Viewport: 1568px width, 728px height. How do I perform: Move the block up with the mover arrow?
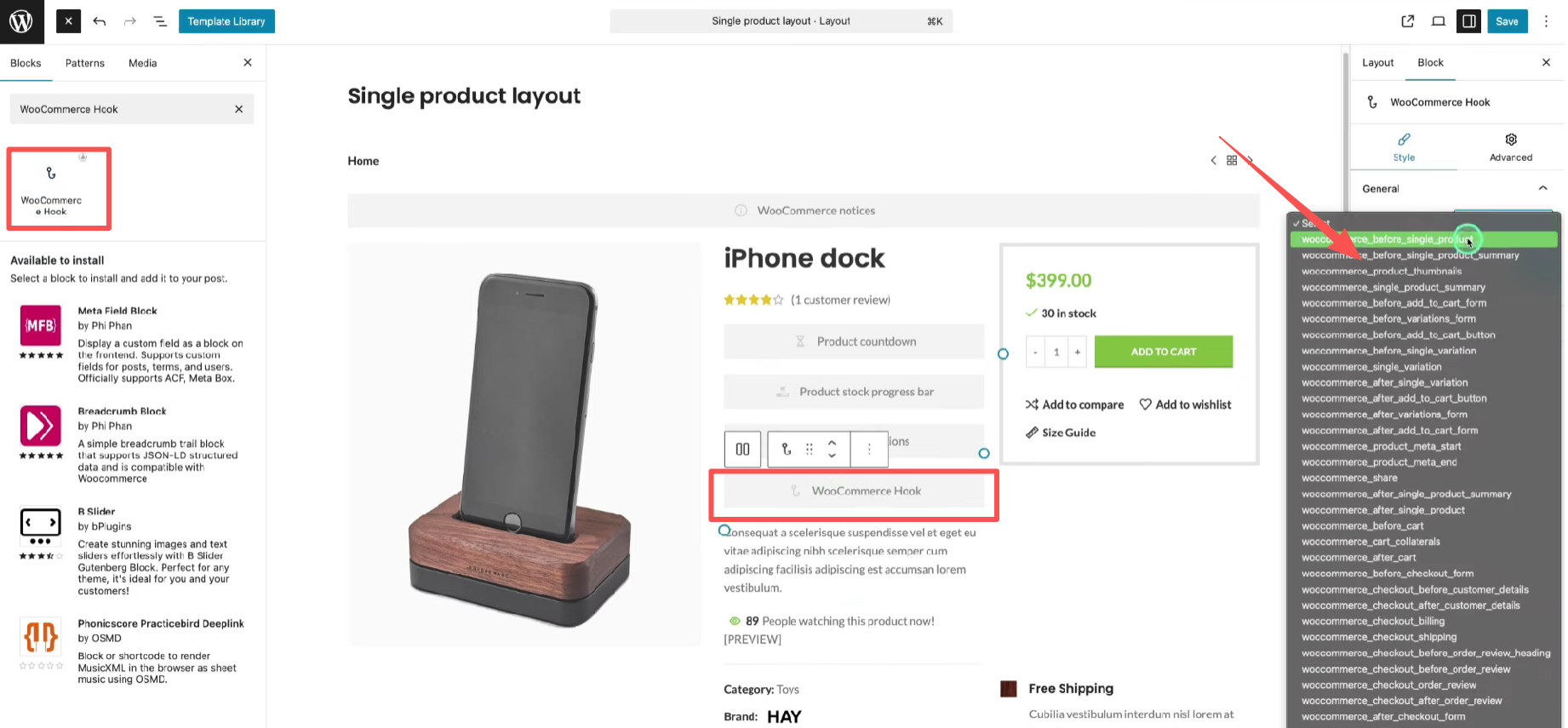[833, 441]
